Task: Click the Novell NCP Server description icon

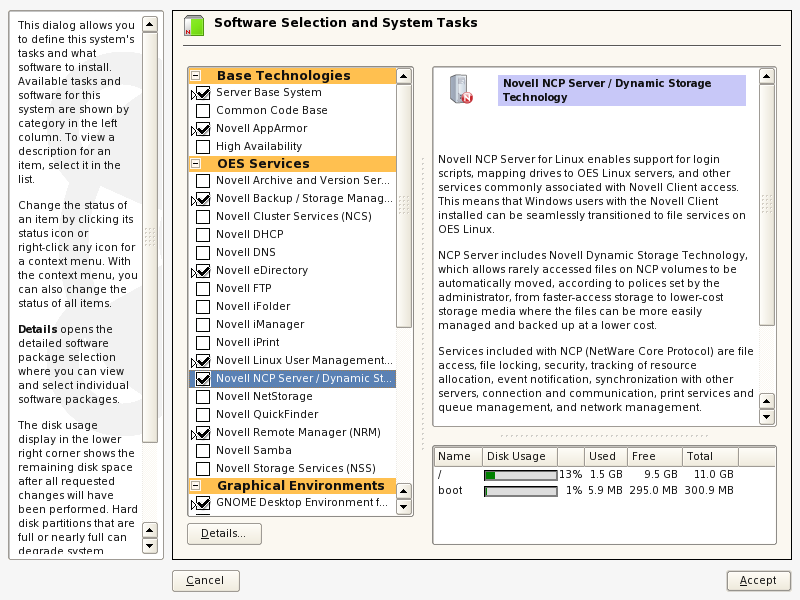Action: (x=461, y=90)
